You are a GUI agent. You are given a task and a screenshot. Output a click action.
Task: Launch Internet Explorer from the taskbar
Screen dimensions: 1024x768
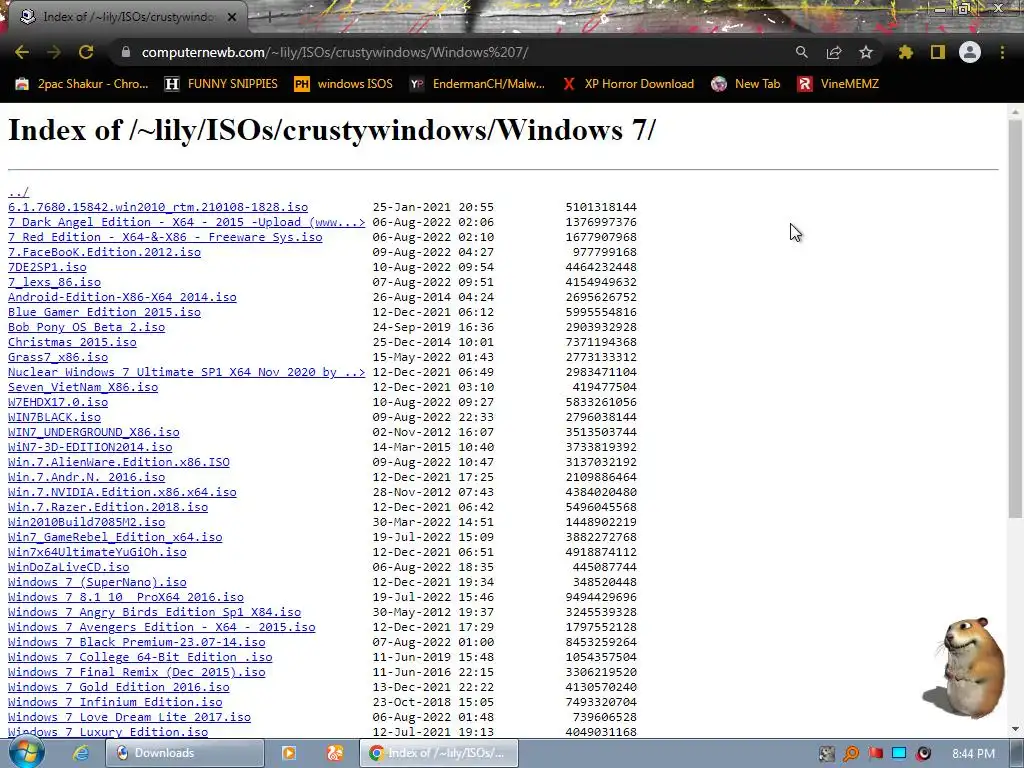(80, 753)
